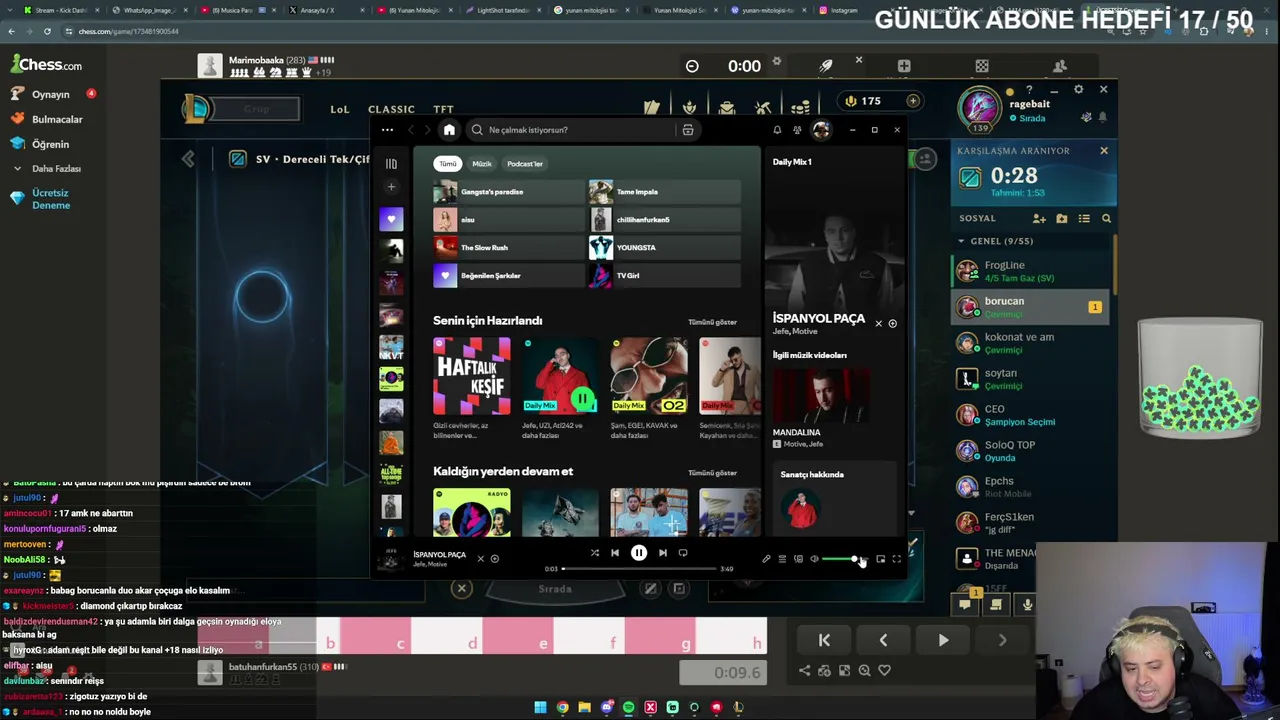The height and width of the screenshot is (720, 1280).
Task: Play the chess move forward
Action: 943,640
